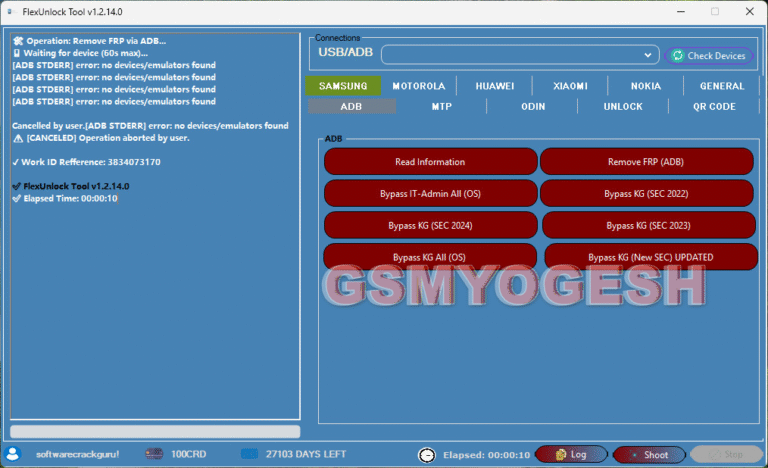Click the Elapsed: 00:00:10 status text
The height and width of the screenshot is (468, 768).
point(486,455)
